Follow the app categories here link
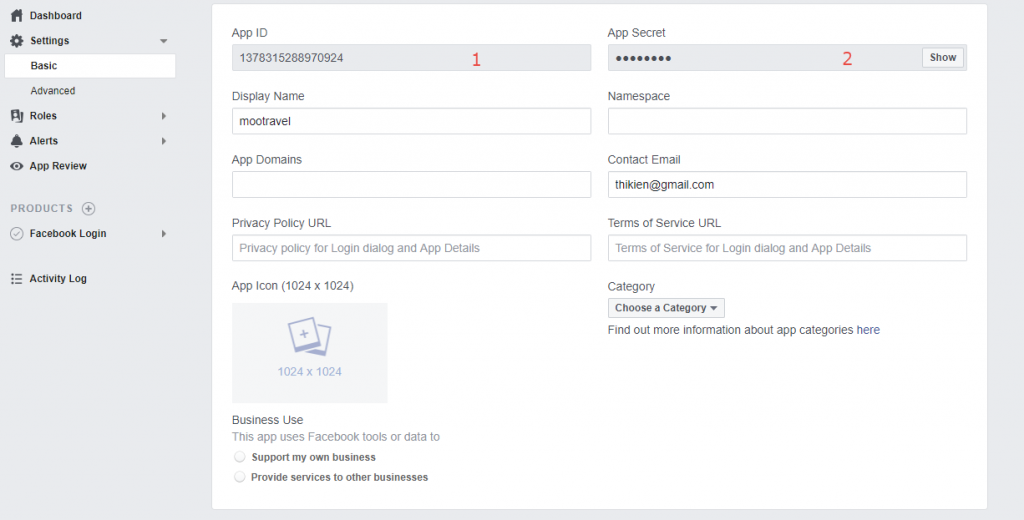The image size is (1024, 520). tap(868, 330)
